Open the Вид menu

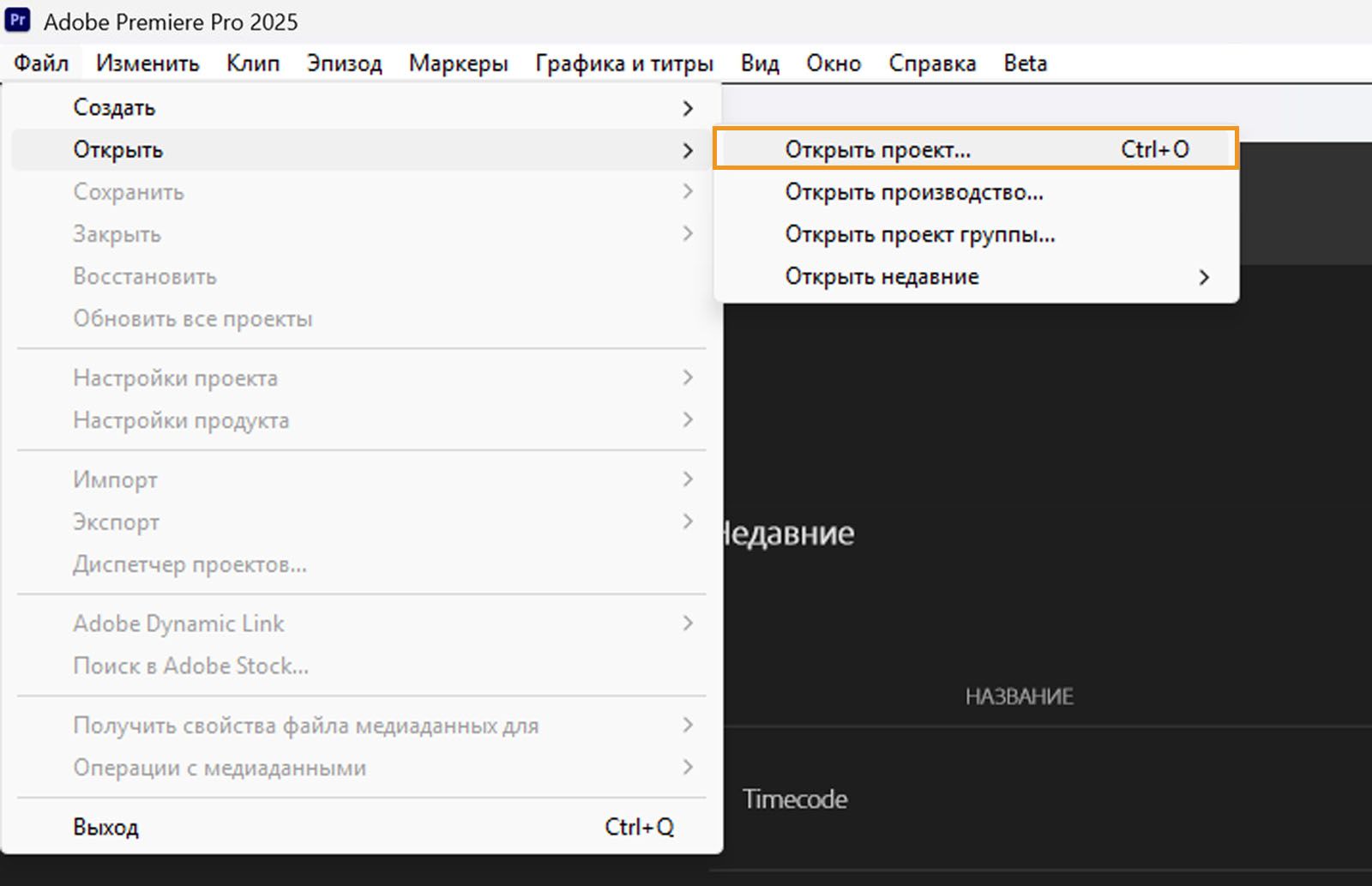760,63
